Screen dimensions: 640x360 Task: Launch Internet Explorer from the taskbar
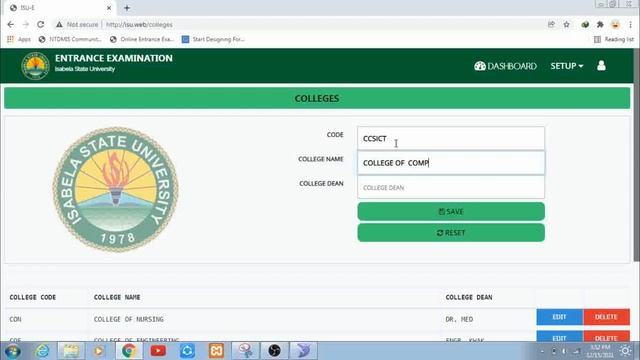tap(42, 351)
